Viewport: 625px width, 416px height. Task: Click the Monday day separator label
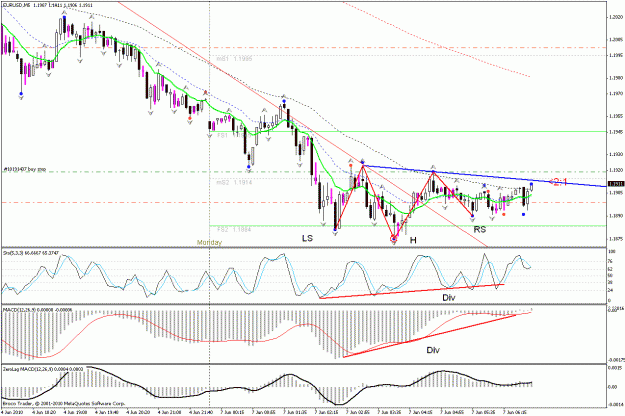point(209,242)
